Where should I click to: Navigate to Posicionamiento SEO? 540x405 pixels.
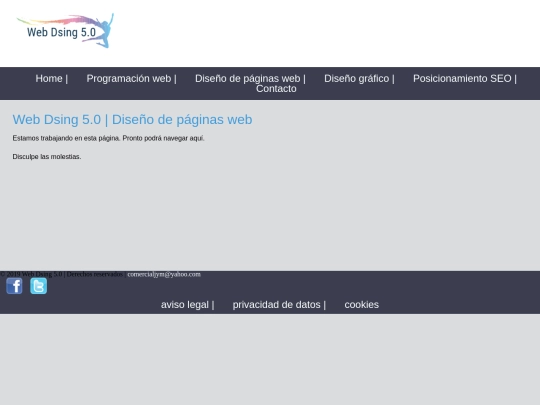462,79
